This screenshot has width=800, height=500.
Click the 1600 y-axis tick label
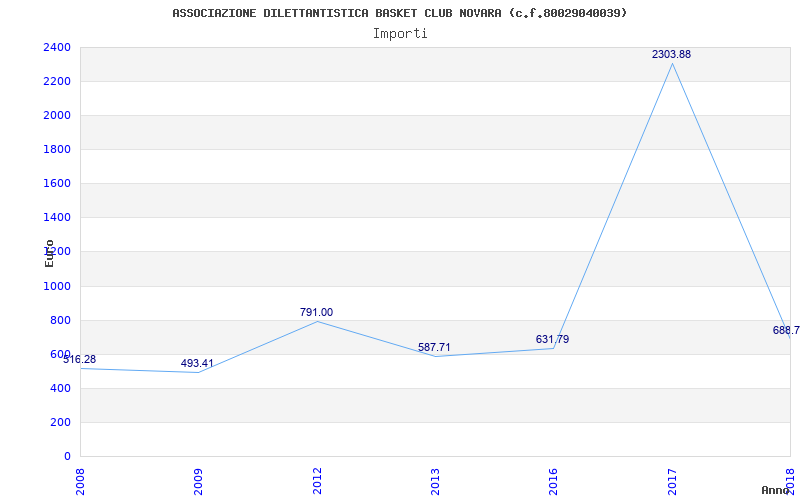57,184
